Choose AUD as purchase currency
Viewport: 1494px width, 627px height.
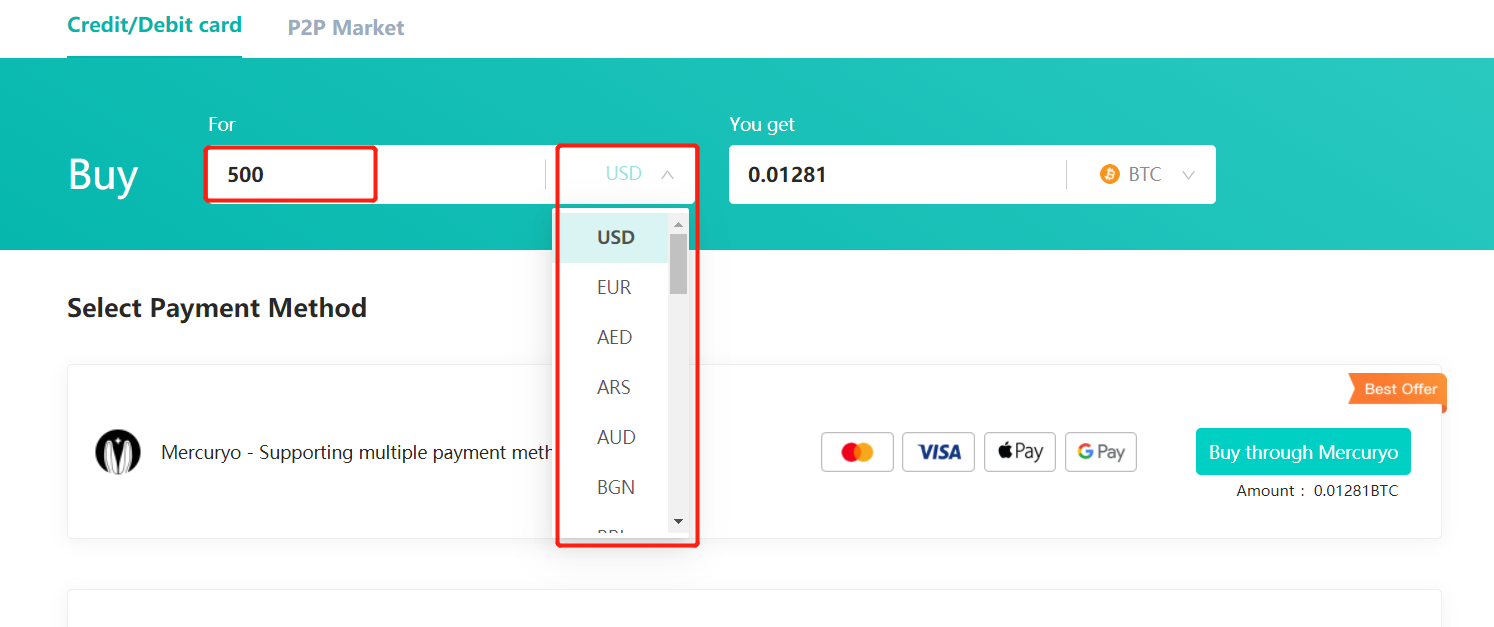tap(616, 437)
